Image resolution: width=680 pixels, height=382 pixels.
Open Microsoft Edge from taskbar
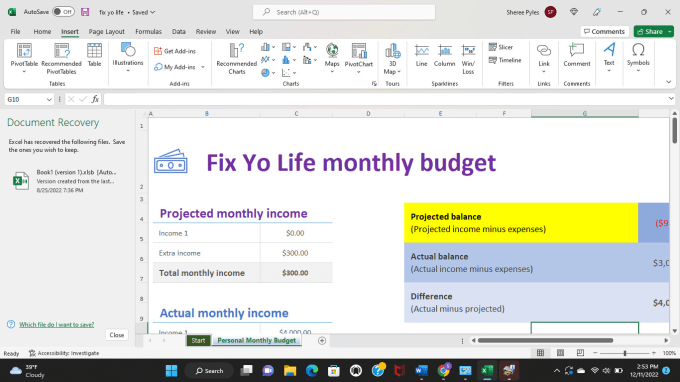tap(312, 371)
